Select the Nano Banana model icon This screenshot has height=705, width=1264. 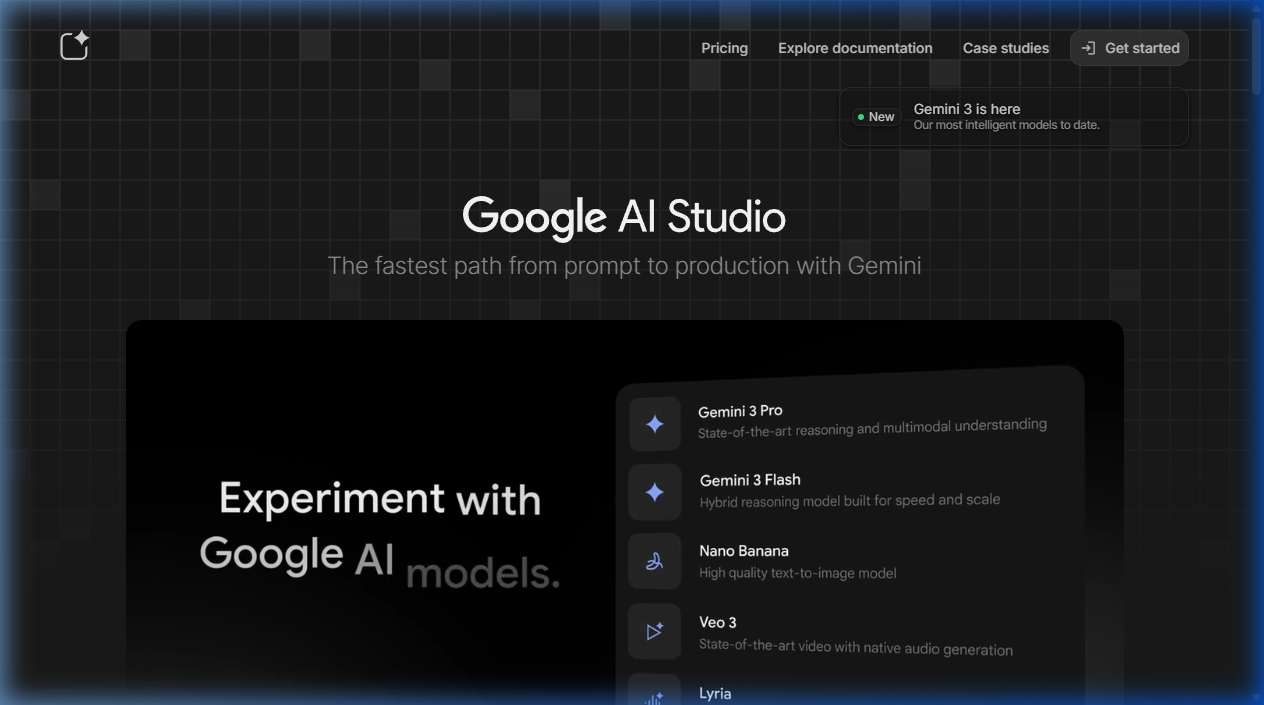pyautogui.click(x=655, y=561)
